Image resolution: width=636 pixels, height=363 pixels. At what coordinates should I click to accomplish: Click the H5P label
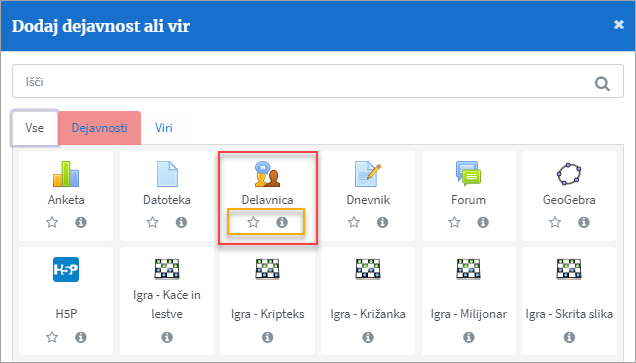66,314
